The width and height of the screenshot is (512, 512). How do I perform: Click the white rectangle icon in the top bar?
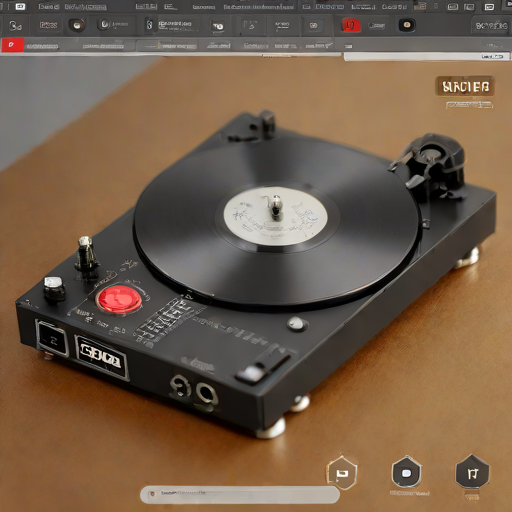pos(20,6)
